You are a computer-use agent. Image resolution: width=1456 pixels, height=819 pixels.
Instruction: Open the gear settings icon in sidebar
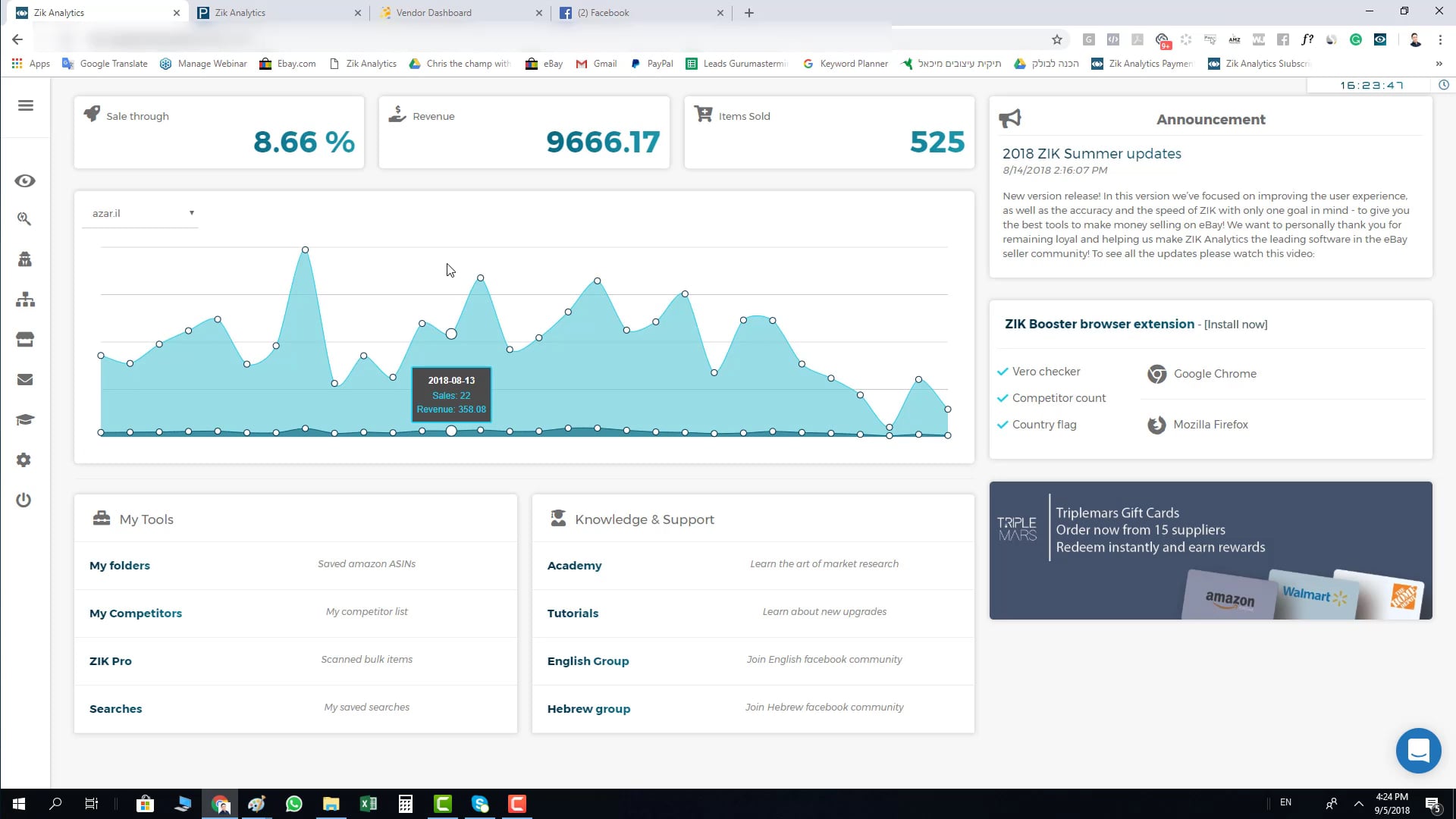(x=24, y=460)
